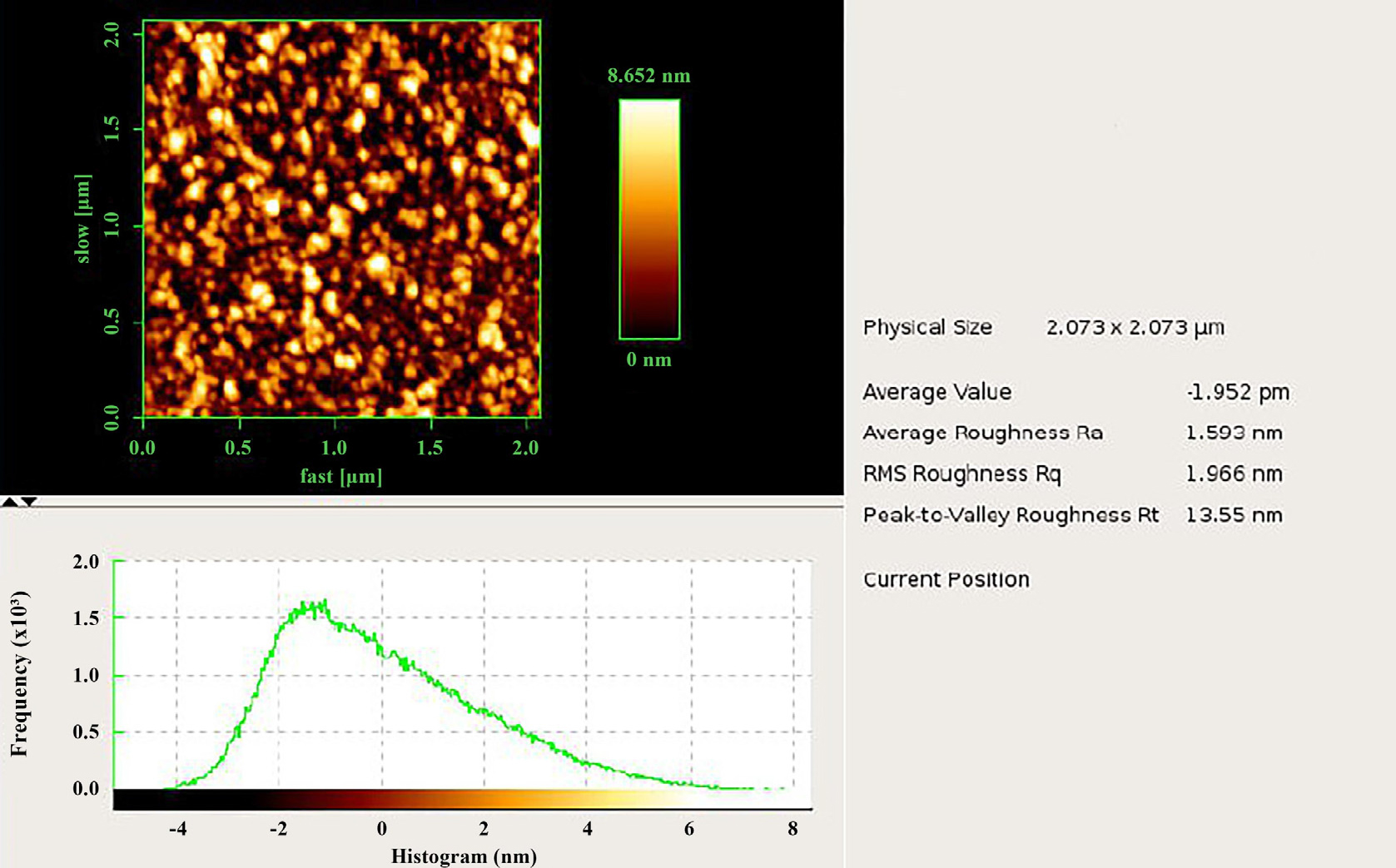
Task: Select the 2.073 x 2.073 µm size value
Action: point(1135,327)
